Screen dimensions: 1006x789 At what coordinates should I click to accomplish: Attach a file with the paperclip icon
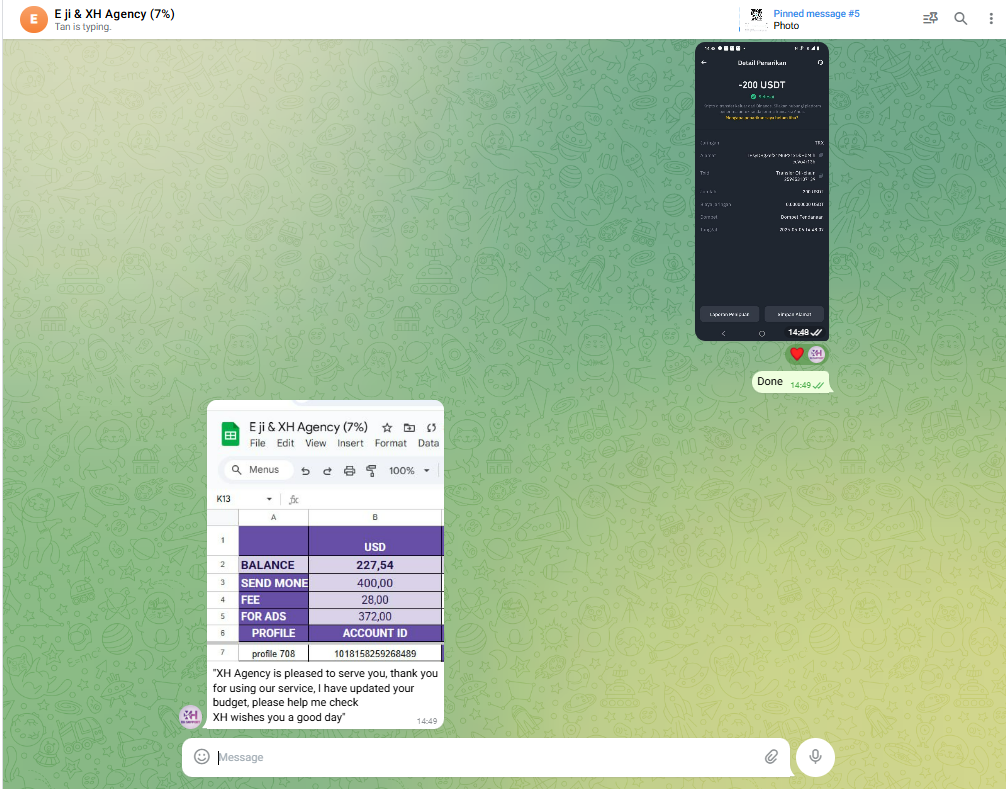coord(771,757)
